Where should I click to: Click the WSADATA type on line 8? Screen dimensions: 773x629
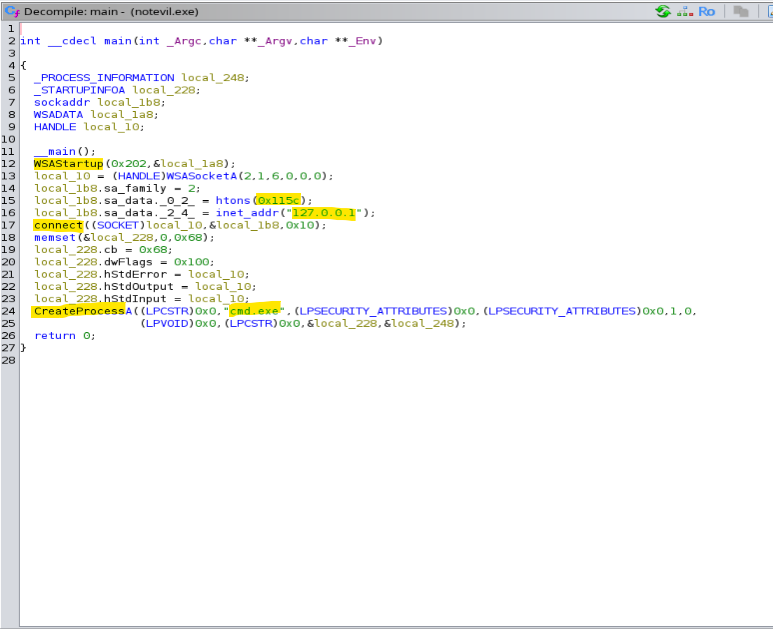click(58, 115)
